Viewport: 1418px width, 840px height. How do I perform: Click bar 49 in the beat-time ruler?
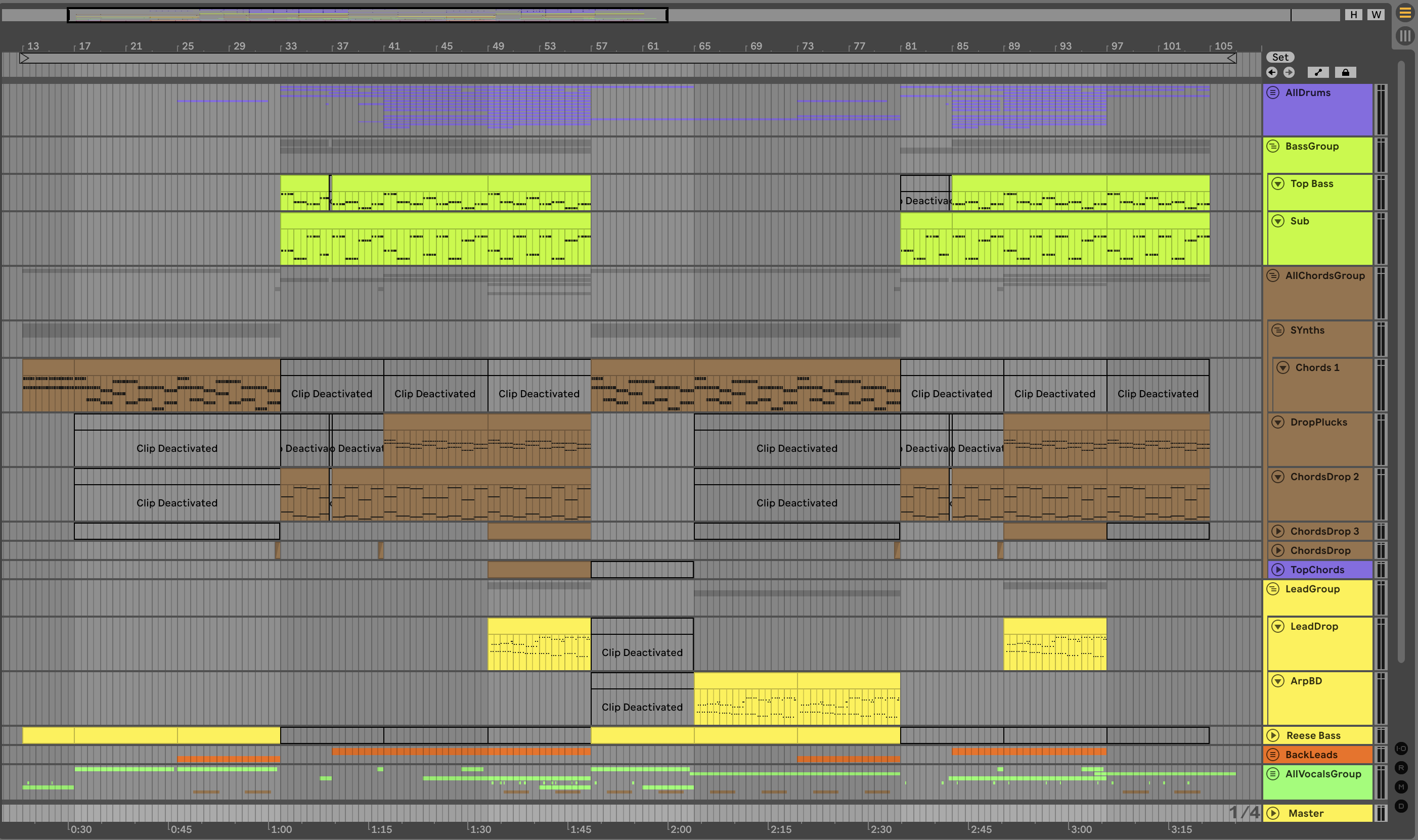498,46
